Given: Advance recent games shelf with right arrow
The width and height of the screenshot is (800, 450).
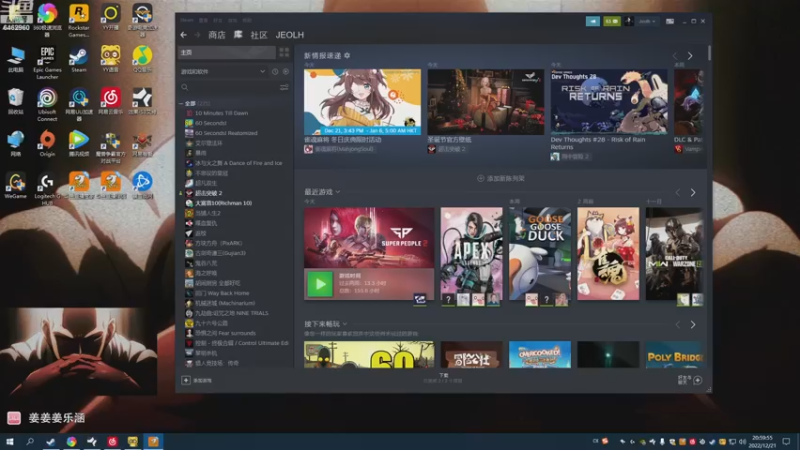Looking at the screenshot, I should click(693, 192).
